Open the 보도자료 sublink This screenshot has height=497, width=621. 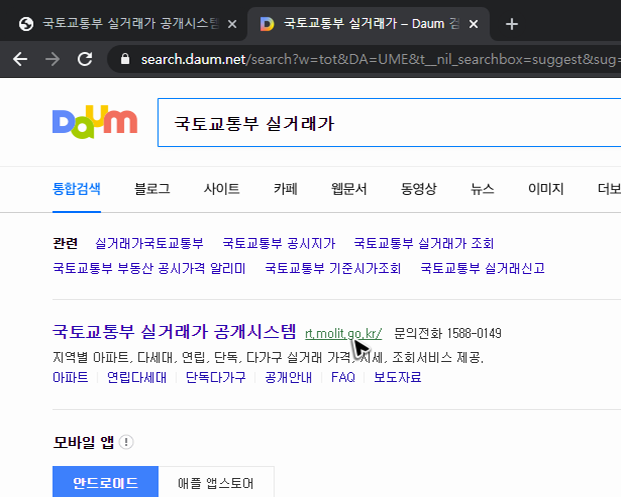click(398, 377)
